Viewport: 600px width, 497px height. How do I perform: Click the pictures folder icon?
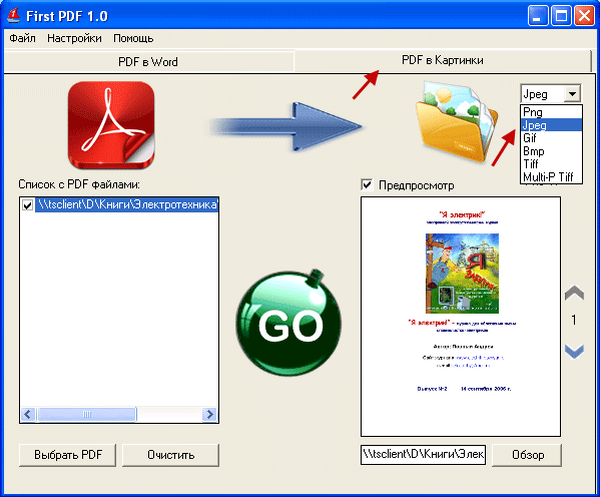tap(457, 121)
